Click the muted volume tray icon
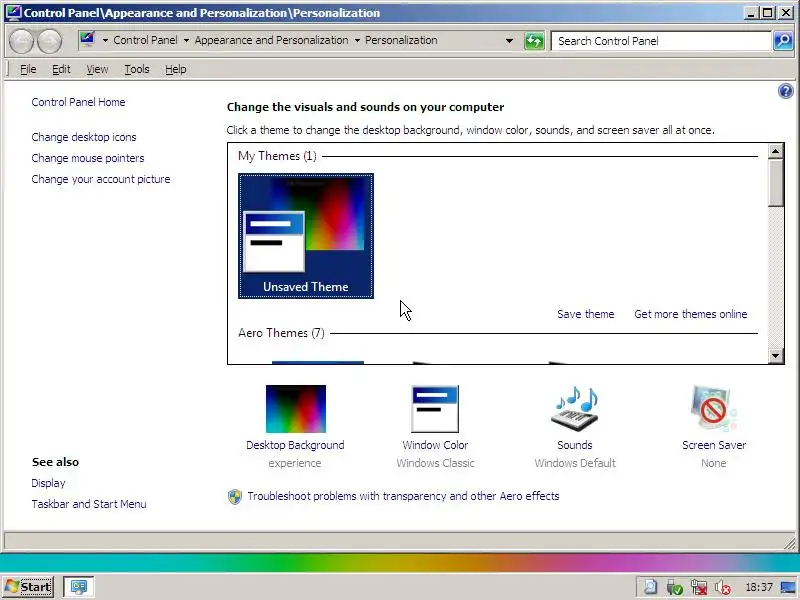Screen dimensions: 800x600 coord(723,587)
